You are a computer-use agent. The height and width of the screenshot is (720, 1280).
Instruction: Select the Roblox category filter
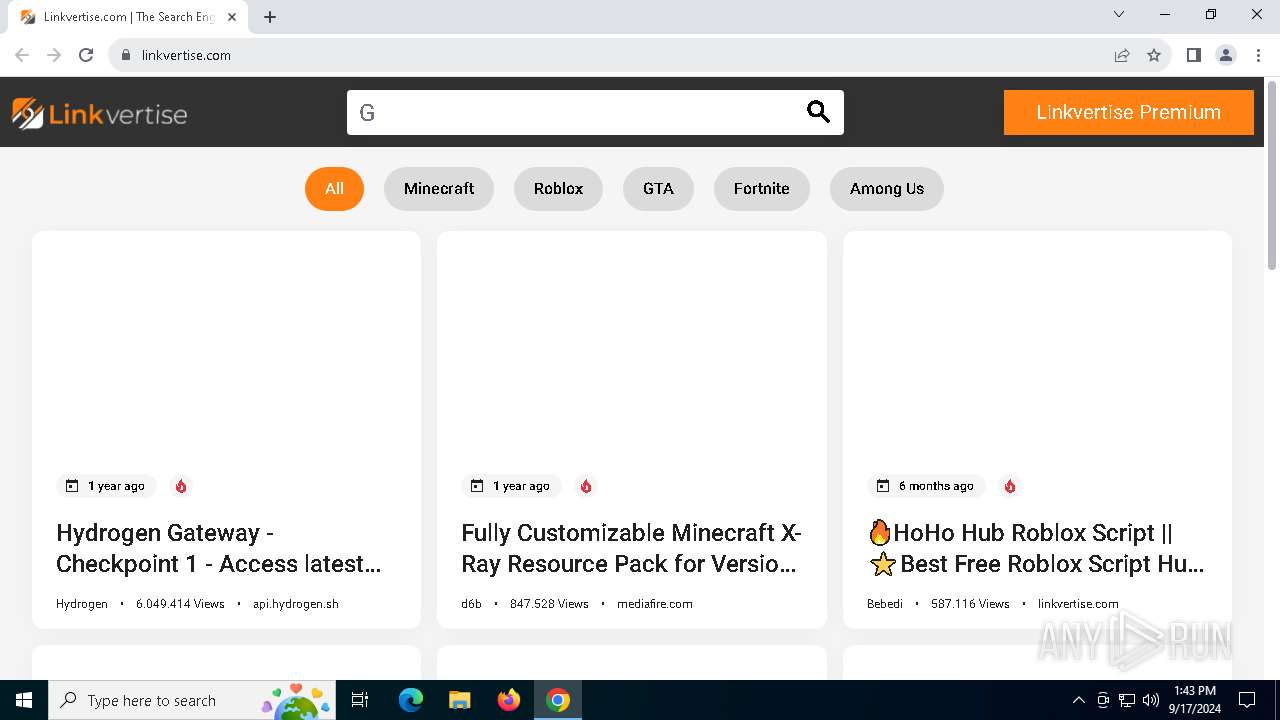[x=558, y=188]
